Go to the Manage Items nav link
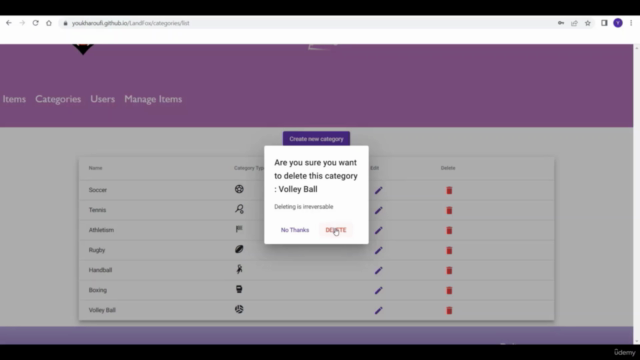This screenshot has height=360, width=640. tap(153, 99)
